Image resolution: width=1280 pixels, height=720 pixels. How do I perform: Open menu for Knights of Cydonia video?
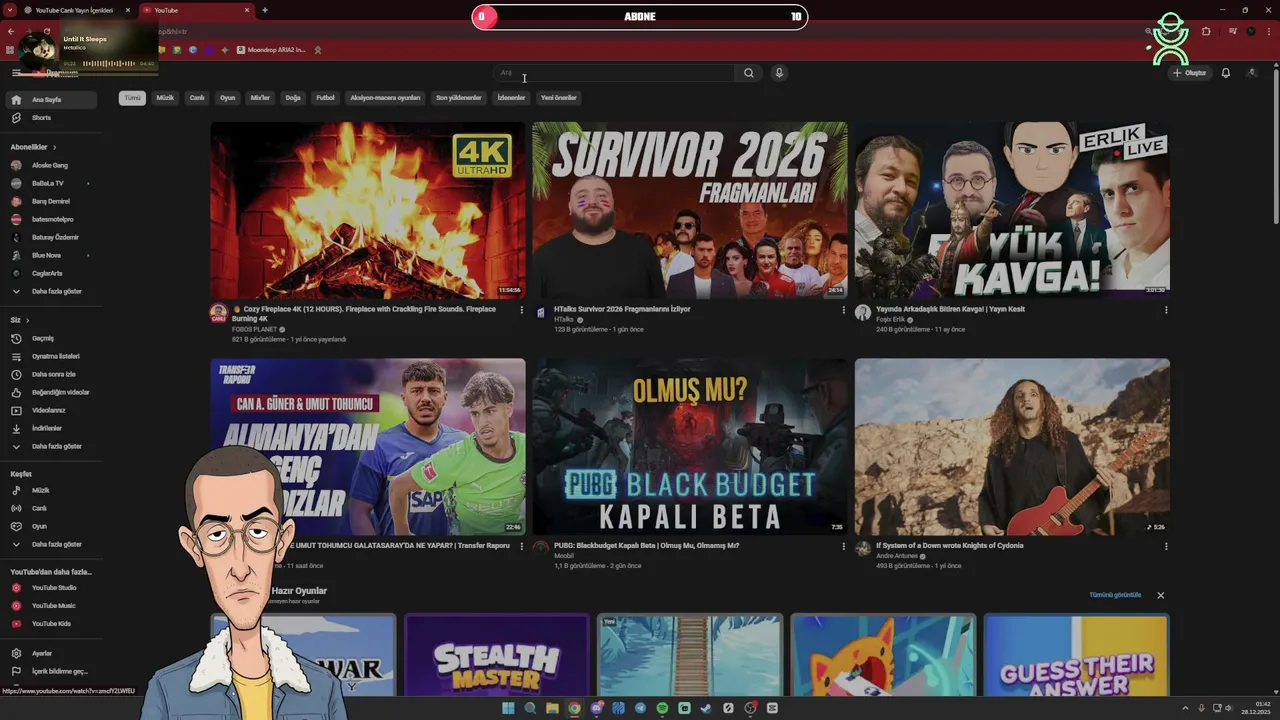click(1165, 547)
